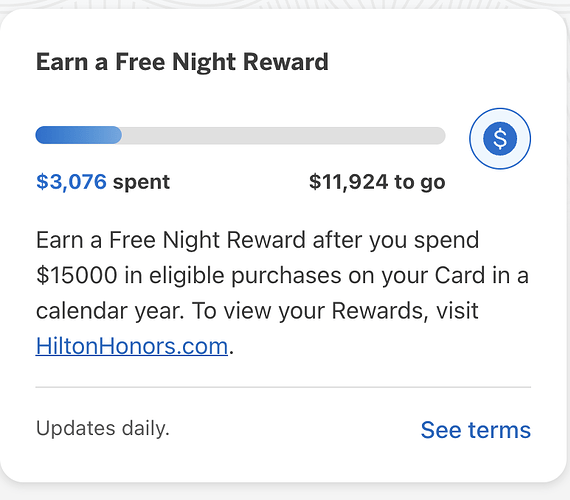Click the $11,924 to go label
Viewport: 570px width, 500px height.
(377, 182)
